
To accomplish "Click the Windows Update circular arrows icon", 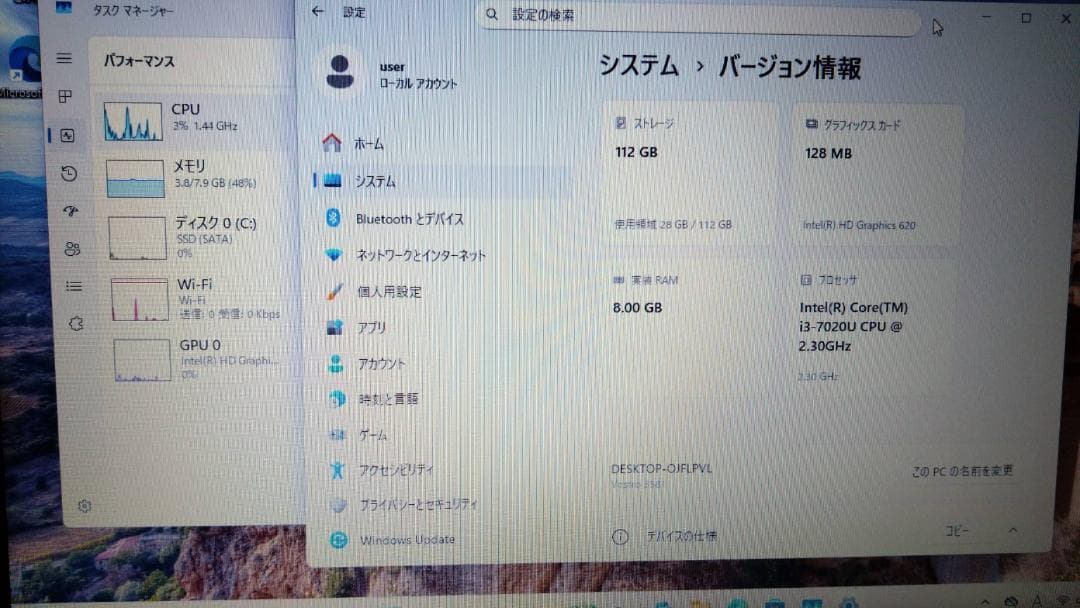I will click(339, 540).
